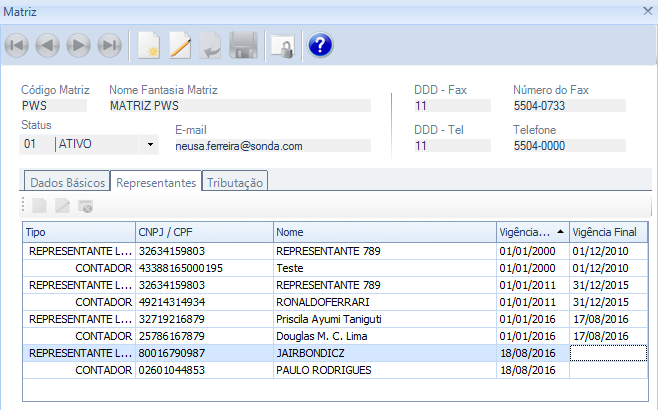
Task: Click the E-mail field with neusa.ferreira@sonda.com
Action: [x=272, y=146]
